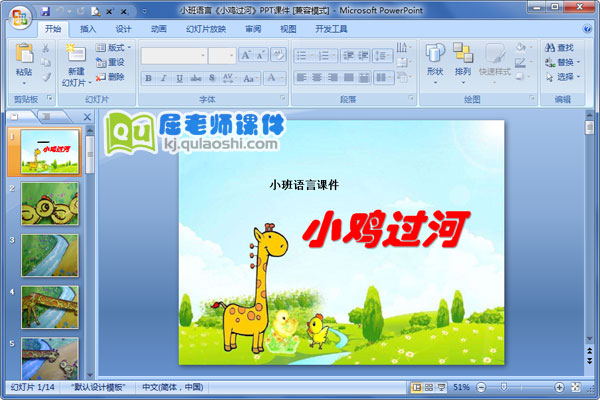Open the Developer ribbon tab
The image size is (600, 400).
point(331,29)
